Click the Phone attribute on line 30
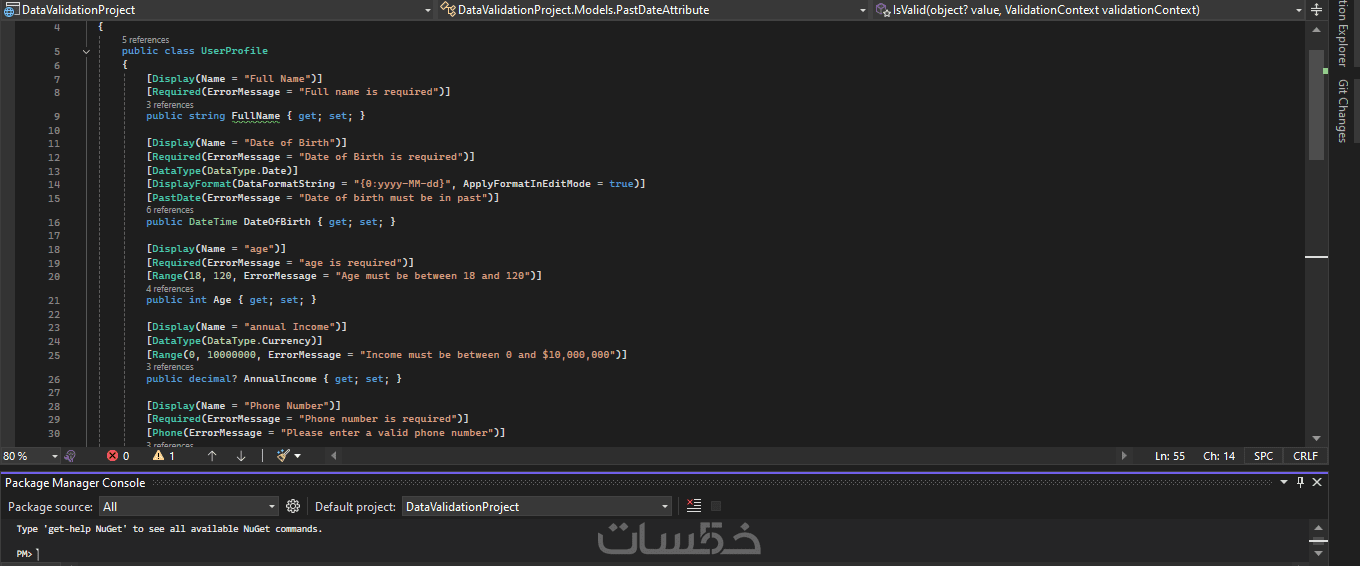Screen dimensions: 1360x566 [325, 433]
